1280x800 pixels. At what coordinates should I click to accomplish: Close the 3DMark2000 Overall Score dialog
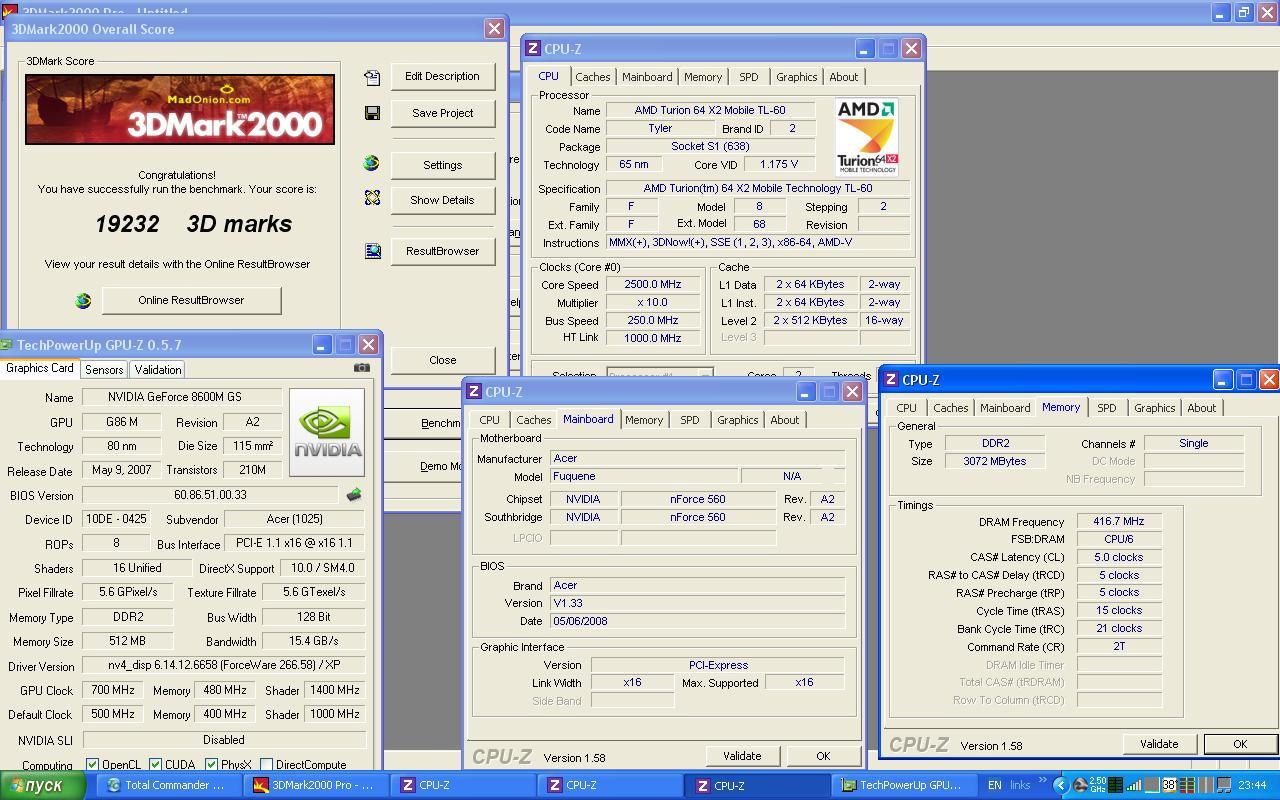click(x=442, y=360)
